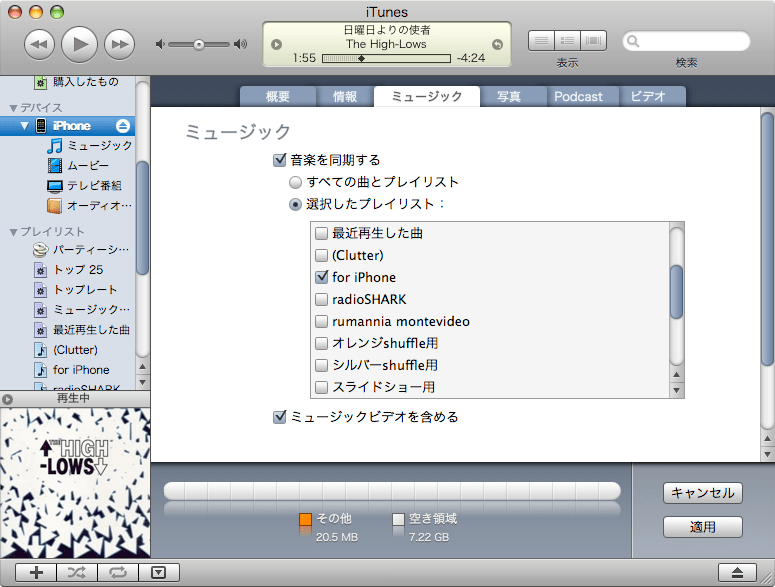The width and height of the screenshot is (775, 587).
Task: Click the orange その他 capacity swatch
Action: tap(305, 520)
